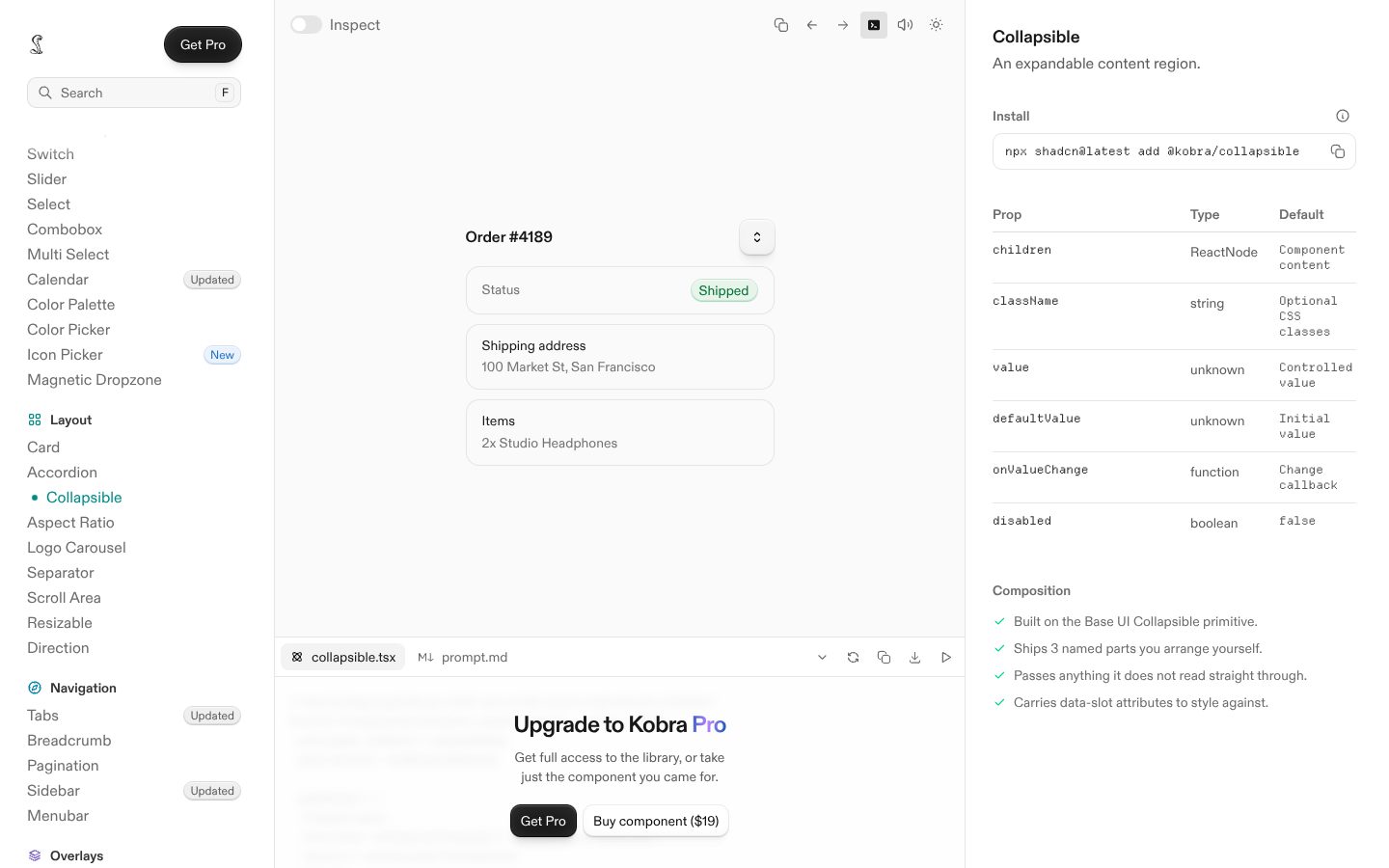Click the Items card

coord(620,432)
